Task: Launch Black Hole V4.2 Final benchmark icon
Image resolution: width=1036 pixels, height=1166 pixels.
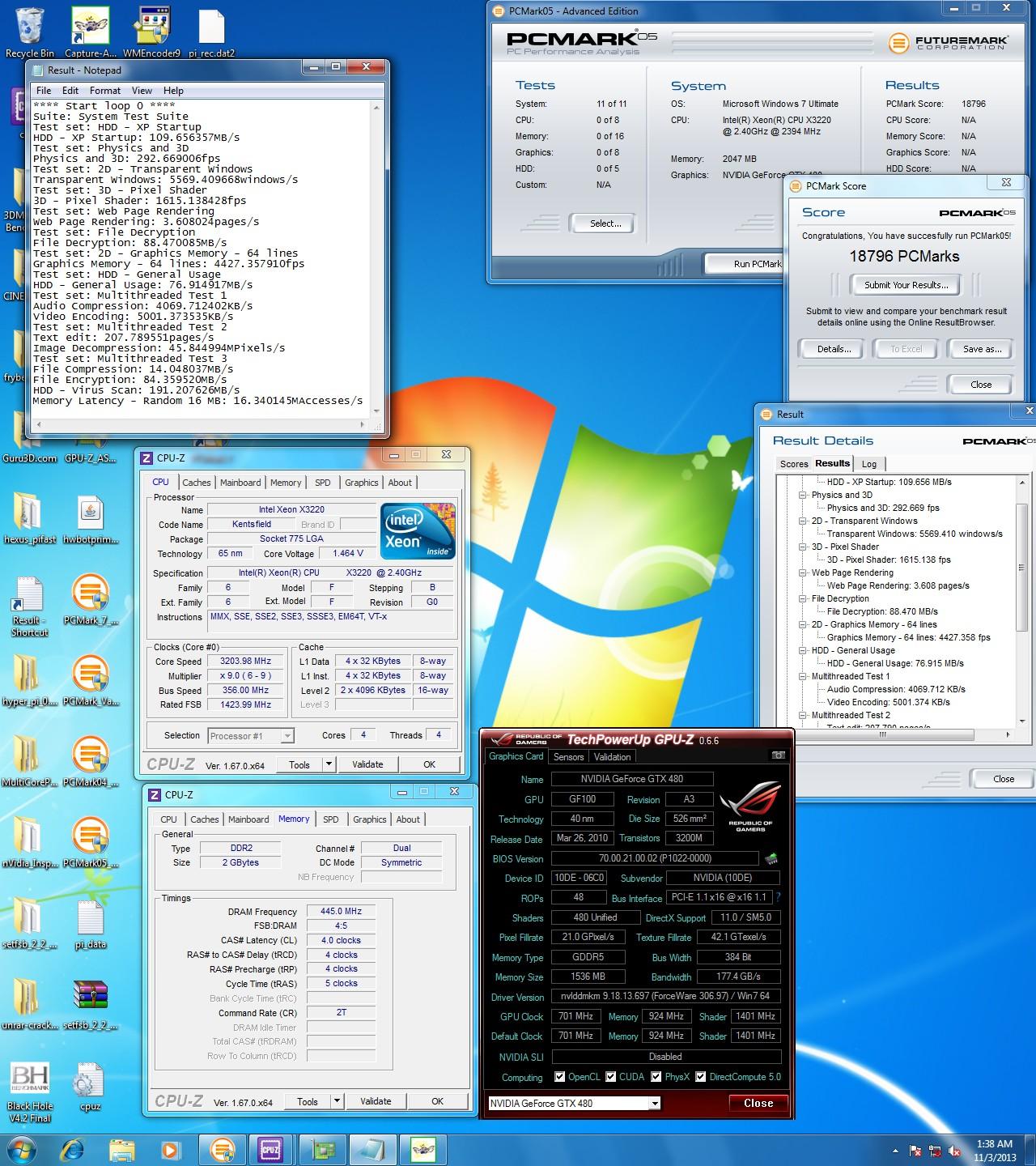Action: 29,1092
